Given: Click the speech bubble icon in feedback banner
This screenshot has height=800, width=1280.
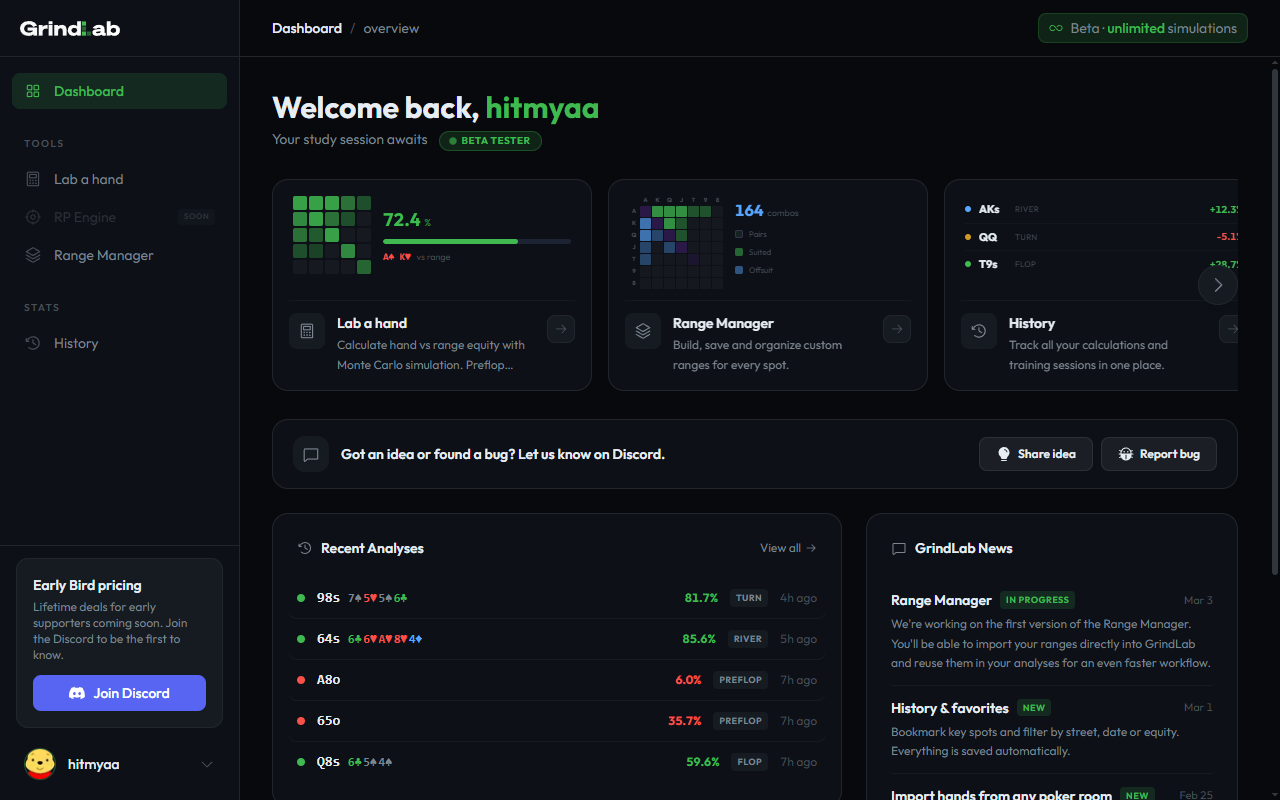Looking at the screenshot, I should (x=311, y=453).
